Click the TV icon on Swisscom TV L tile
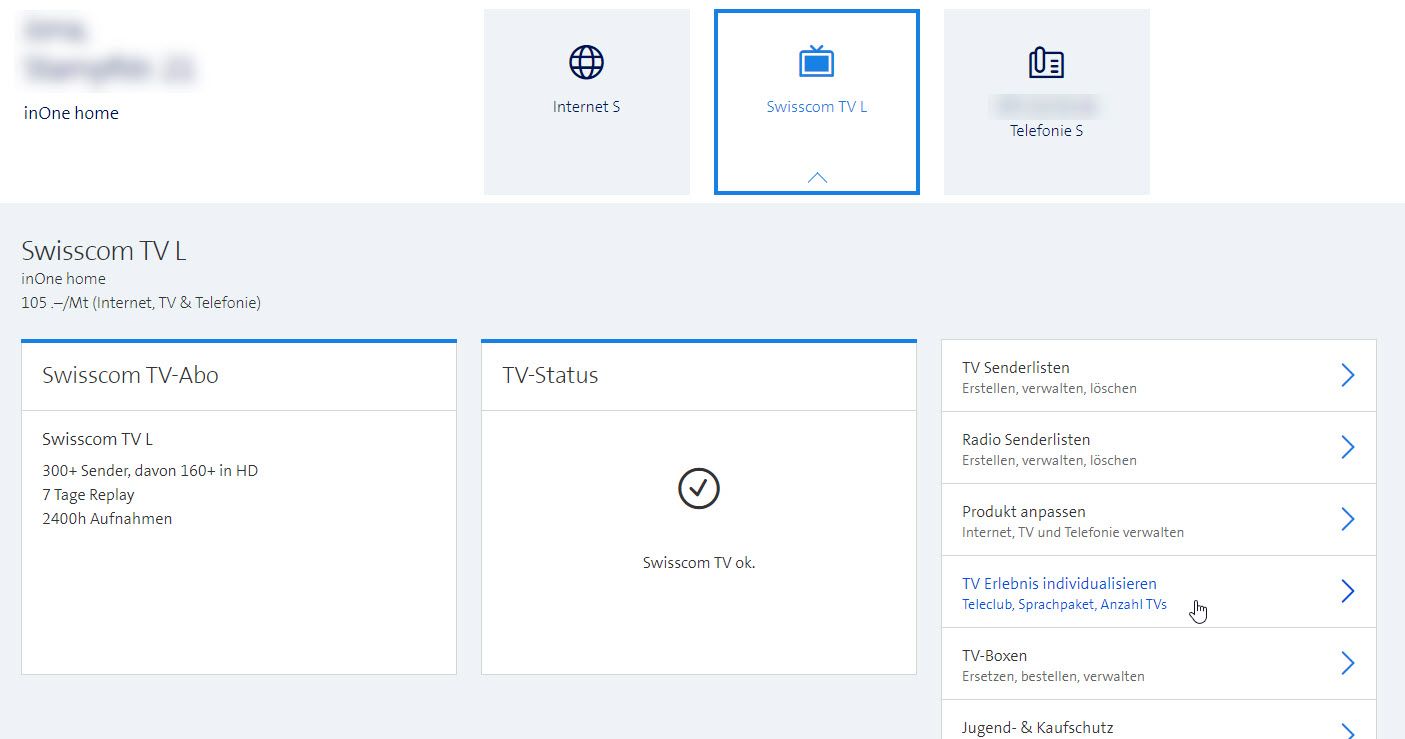This screenshot has height=739, width=1405. [817, 62]
